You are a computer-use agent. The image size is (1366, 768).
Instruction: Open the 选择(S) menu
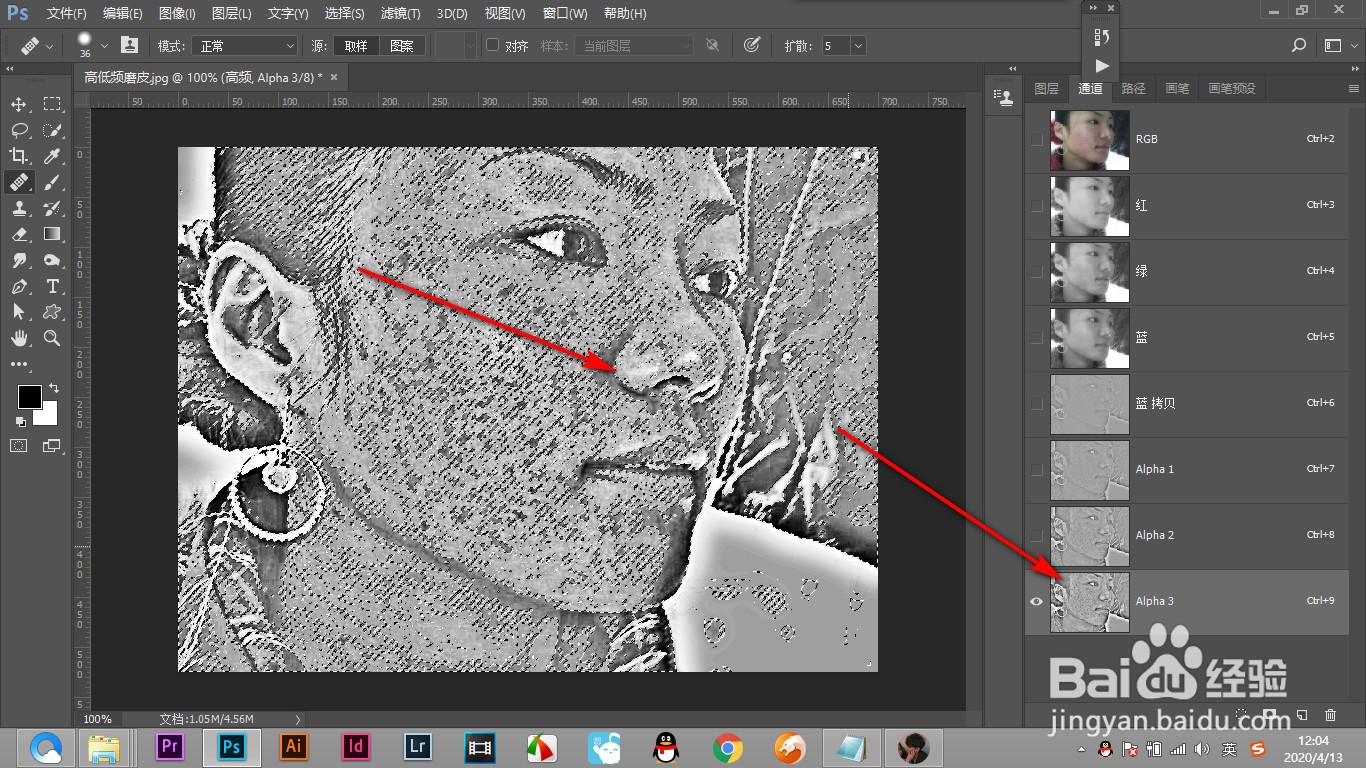pyautogui.click(x=344, y=13)
